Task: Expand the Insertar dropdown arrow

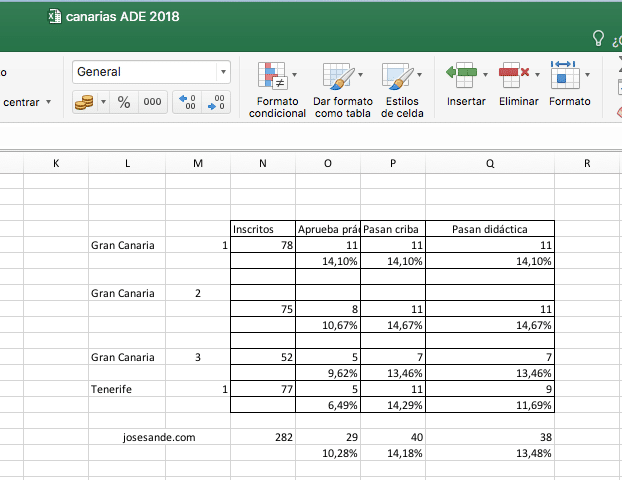Action: tap(486, 74)
